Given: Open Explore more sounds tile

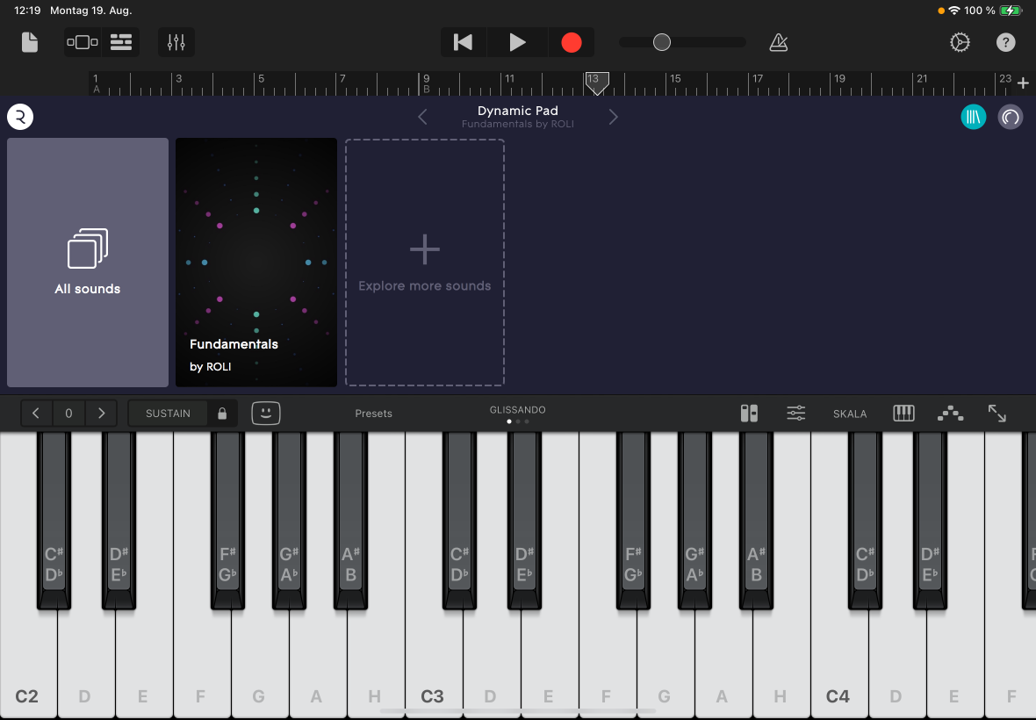Looking at the screenshot, I should click(x=425, y=262).
